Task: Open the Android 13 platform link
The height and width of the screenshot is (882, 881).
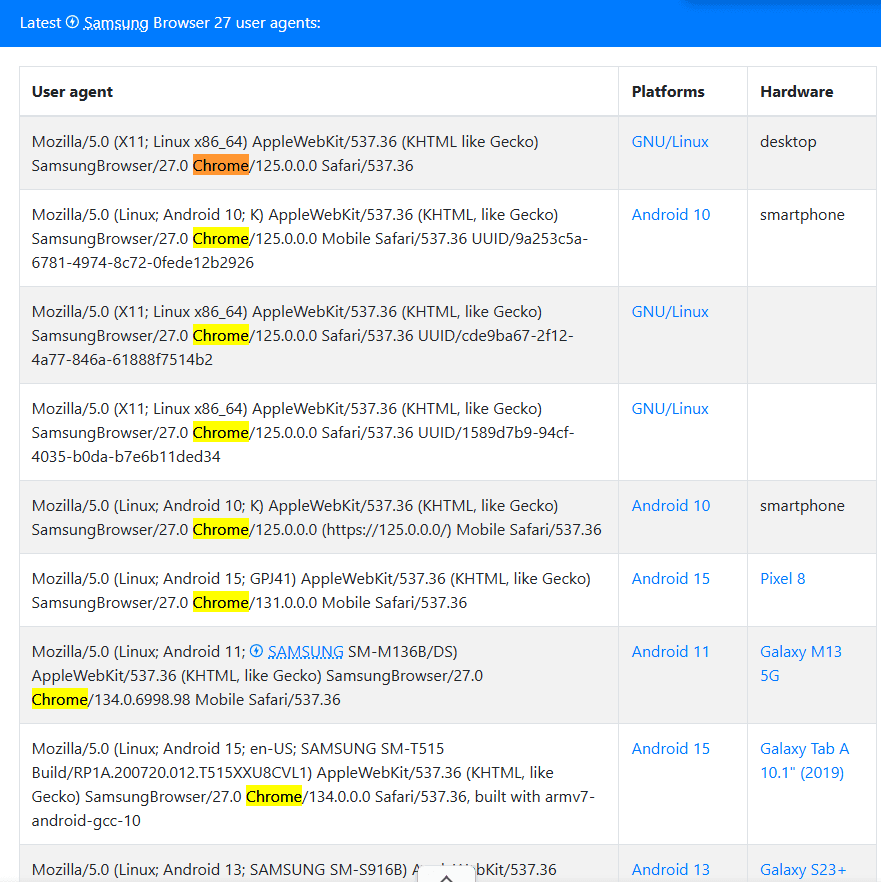Action: point(671,870)
